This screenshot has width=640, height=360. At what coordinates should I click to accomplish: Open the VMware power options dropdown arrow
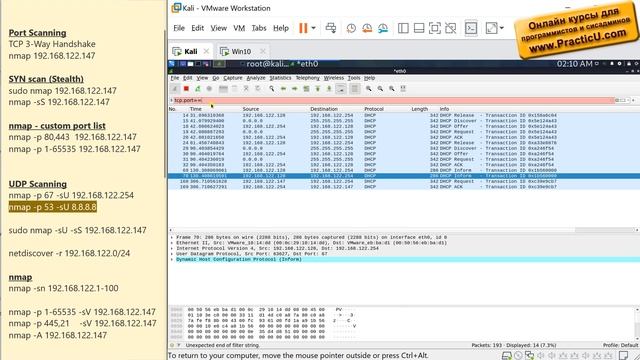point(313,28)
